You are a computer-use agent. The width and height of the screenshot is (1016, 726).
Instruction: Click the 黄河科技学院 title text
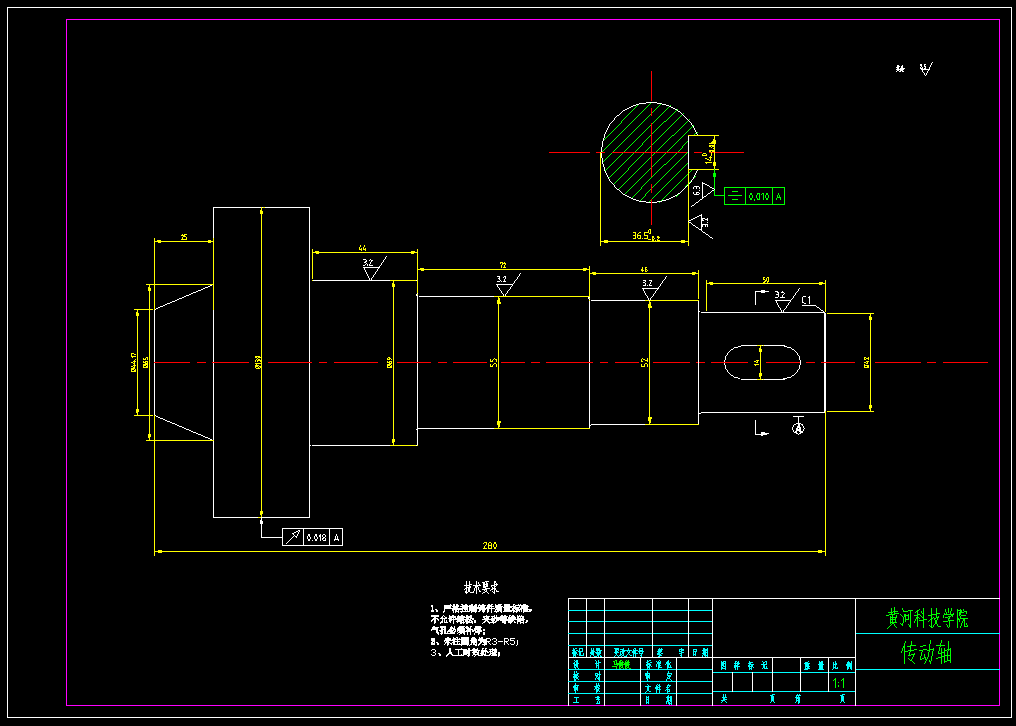click(x=927, y=618)
